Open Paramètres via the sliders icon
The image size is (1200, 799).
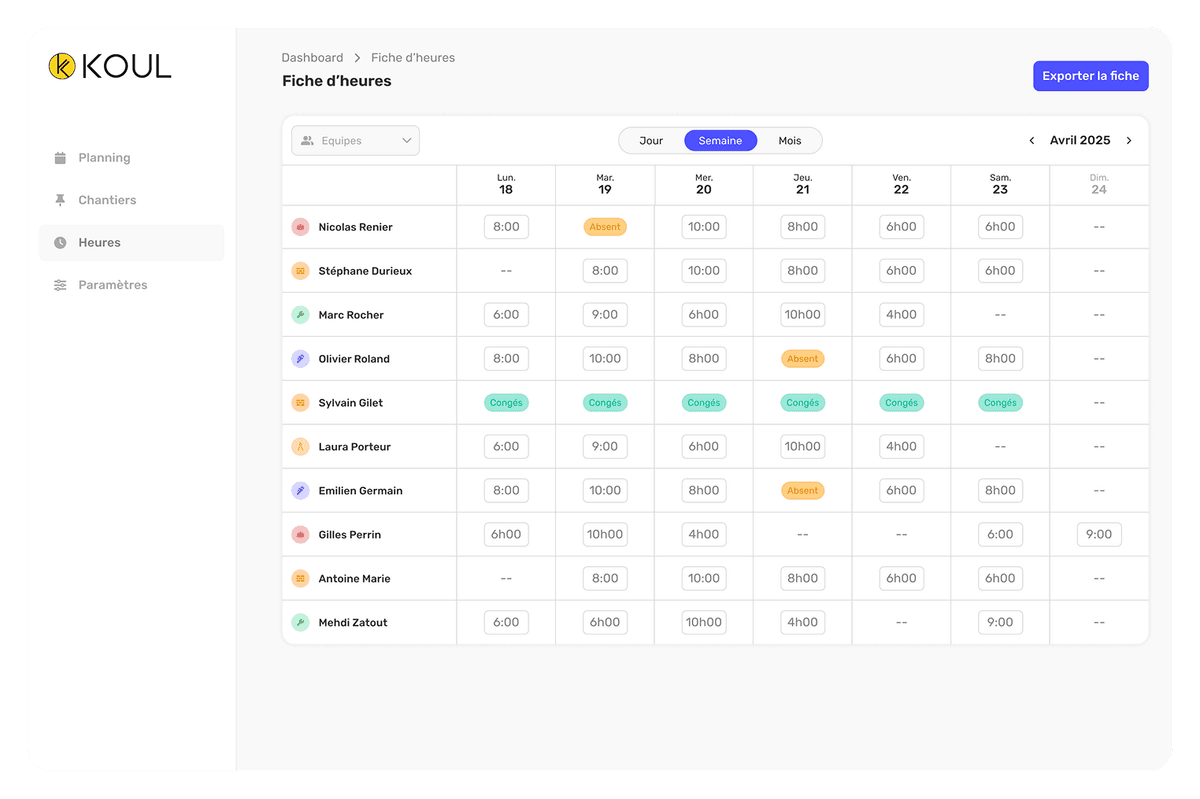[x=60, y=285]
